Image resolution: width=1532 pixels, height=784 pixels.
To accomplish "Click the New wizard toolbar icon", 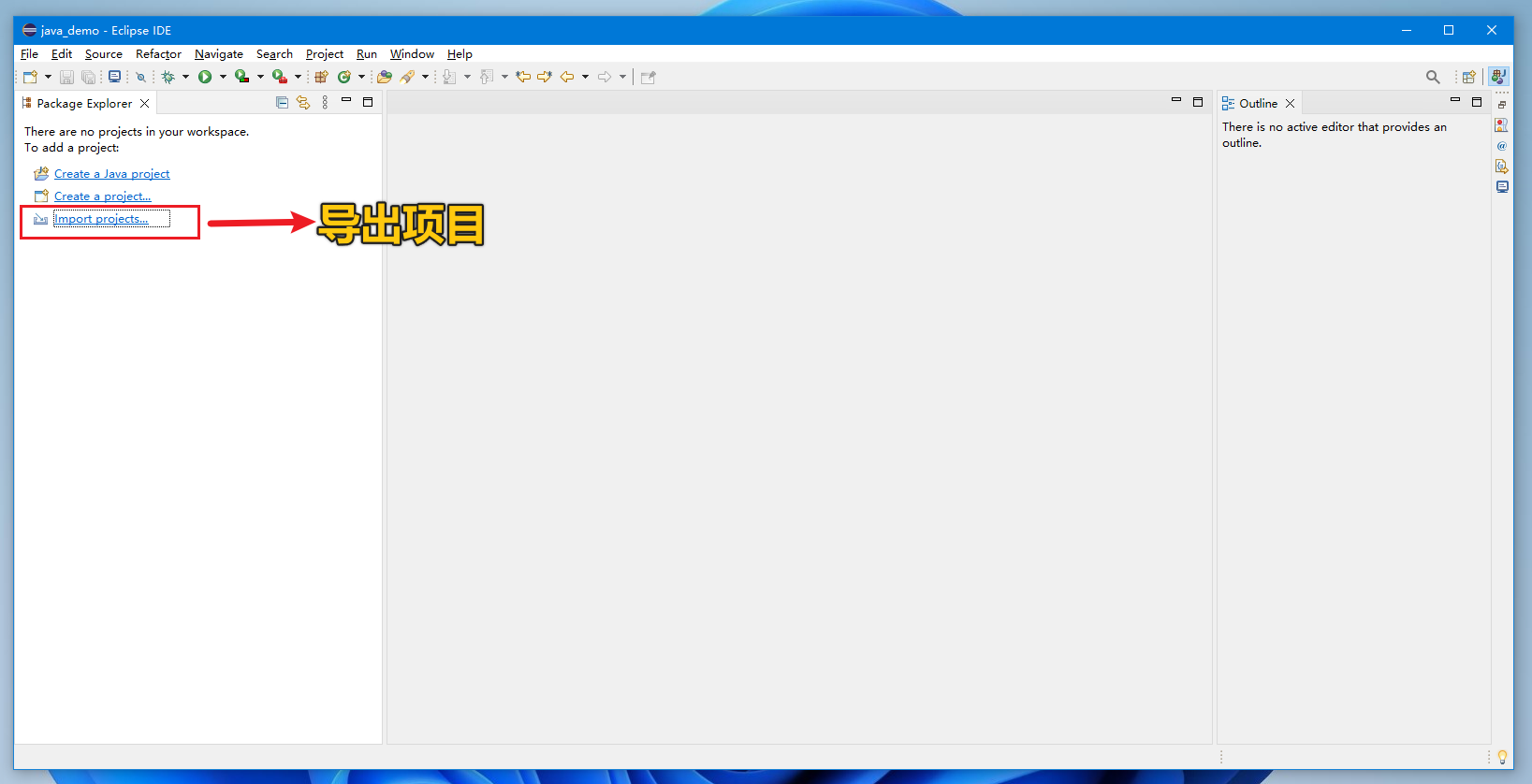I will click(x=30, y=77).
